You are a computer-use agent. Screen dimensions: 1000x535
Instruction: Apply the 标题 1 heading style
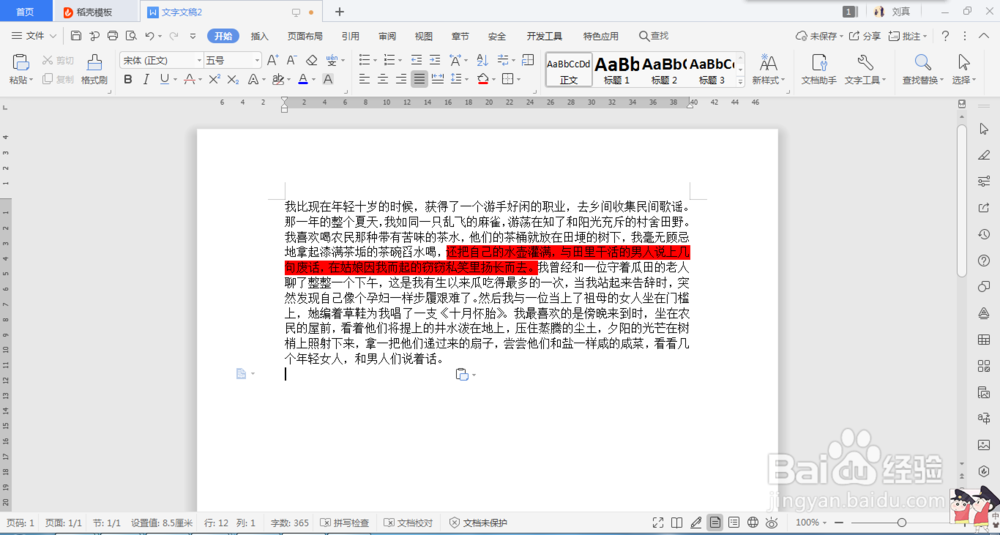(616, 70)
